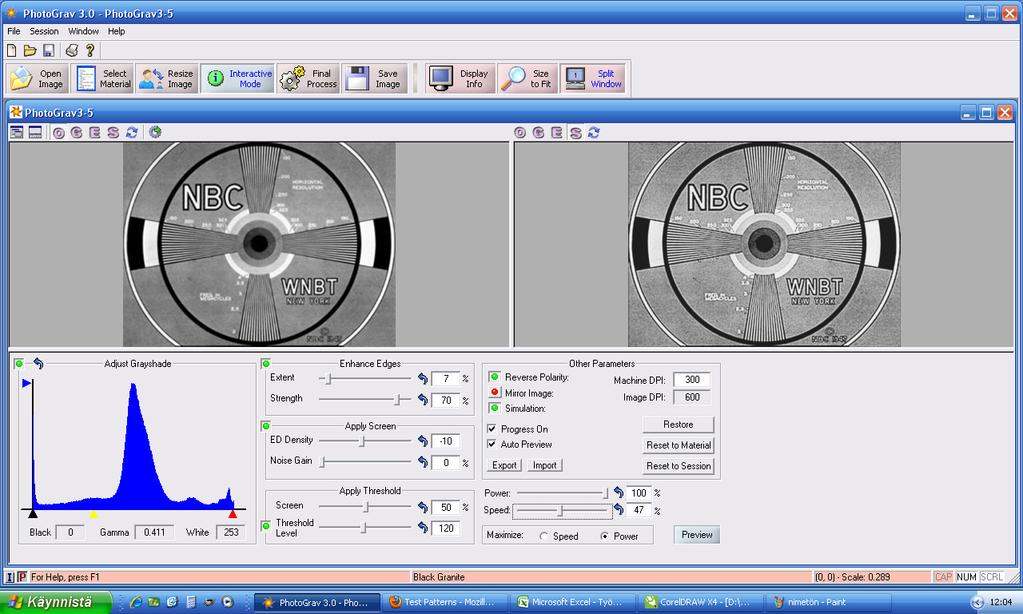The height and width of the screenshot is (614, 1023).
Task: Select the Maximize Power radio button
Action: coord(605,536)
